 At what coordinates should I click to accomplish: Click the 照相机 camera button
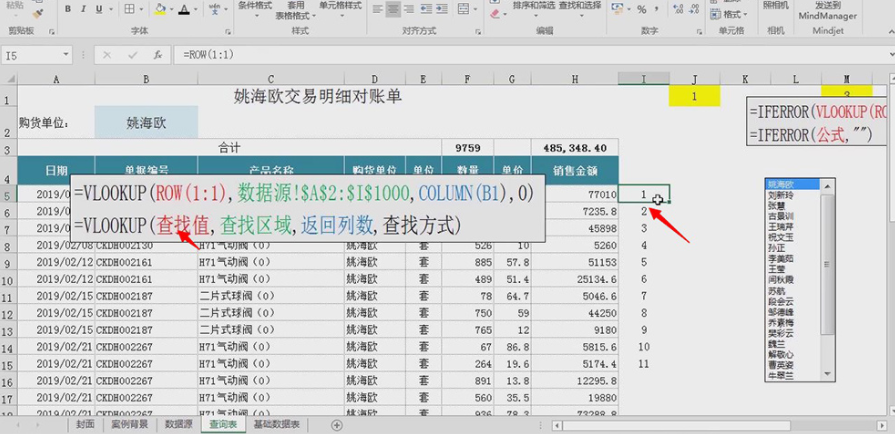pos(775,6)
